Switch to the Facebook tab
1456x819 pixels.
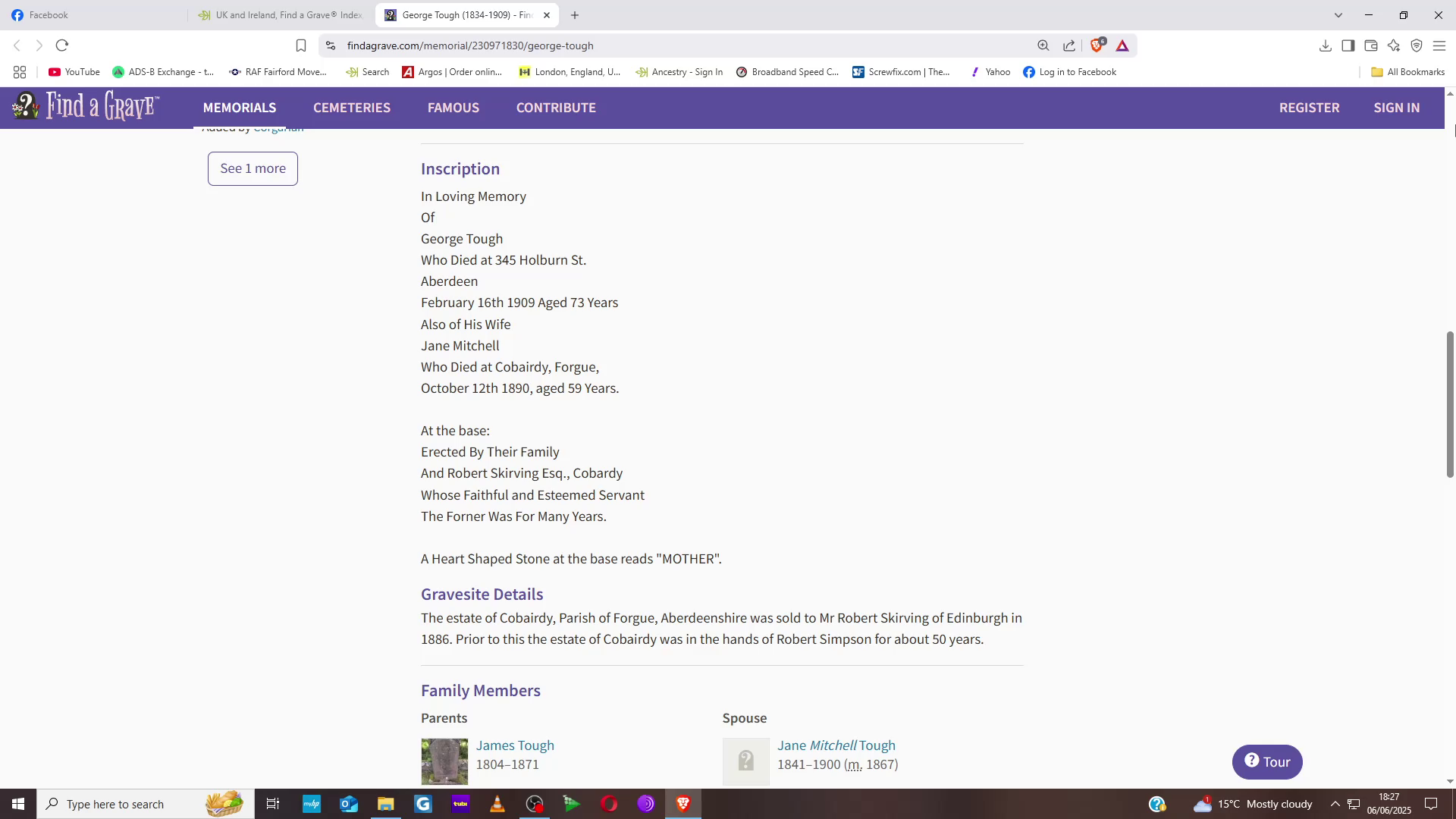tap(49, 15)
